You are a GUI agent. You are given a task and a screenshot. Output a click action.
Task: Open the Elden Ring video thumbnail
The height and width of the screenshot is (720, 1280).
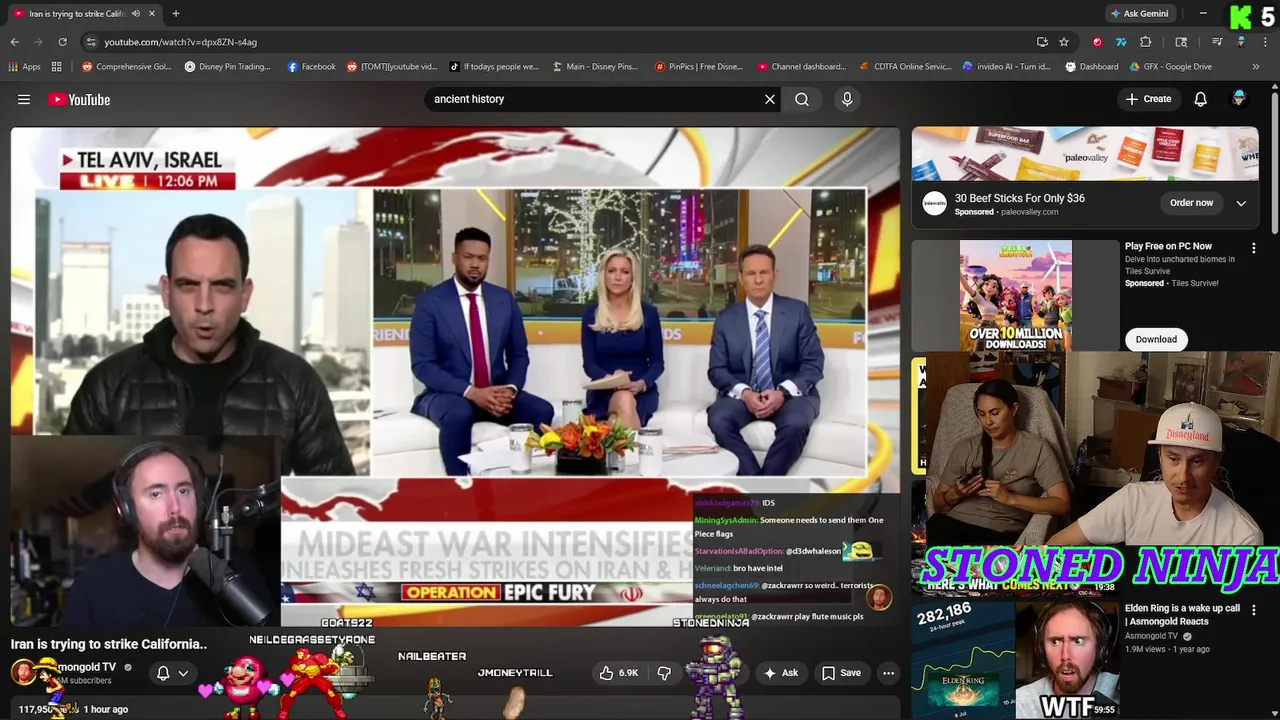[x=1015, y=658]
